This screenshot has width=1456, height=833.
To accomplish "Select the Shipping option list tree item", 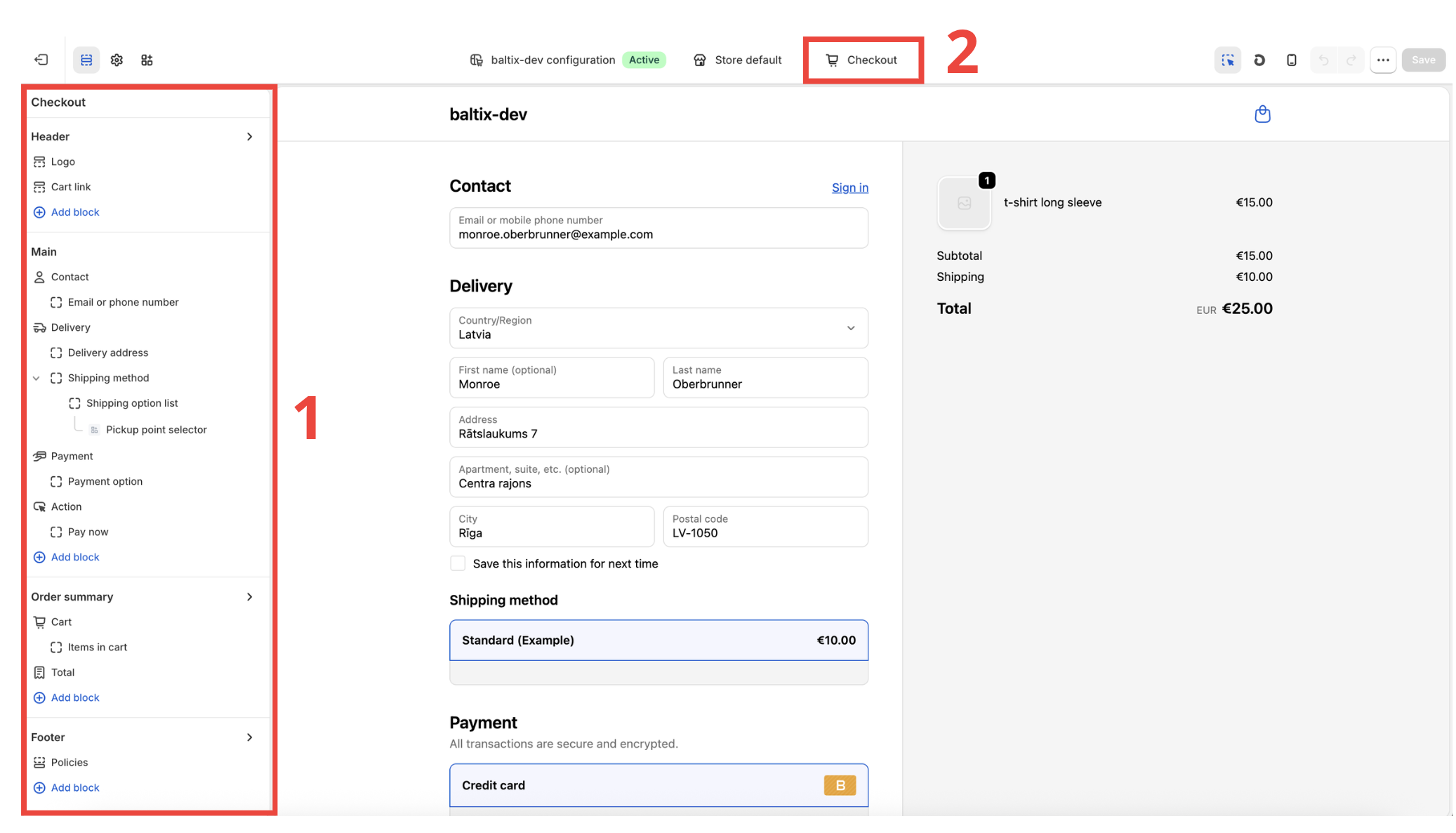I will (124, 403).
